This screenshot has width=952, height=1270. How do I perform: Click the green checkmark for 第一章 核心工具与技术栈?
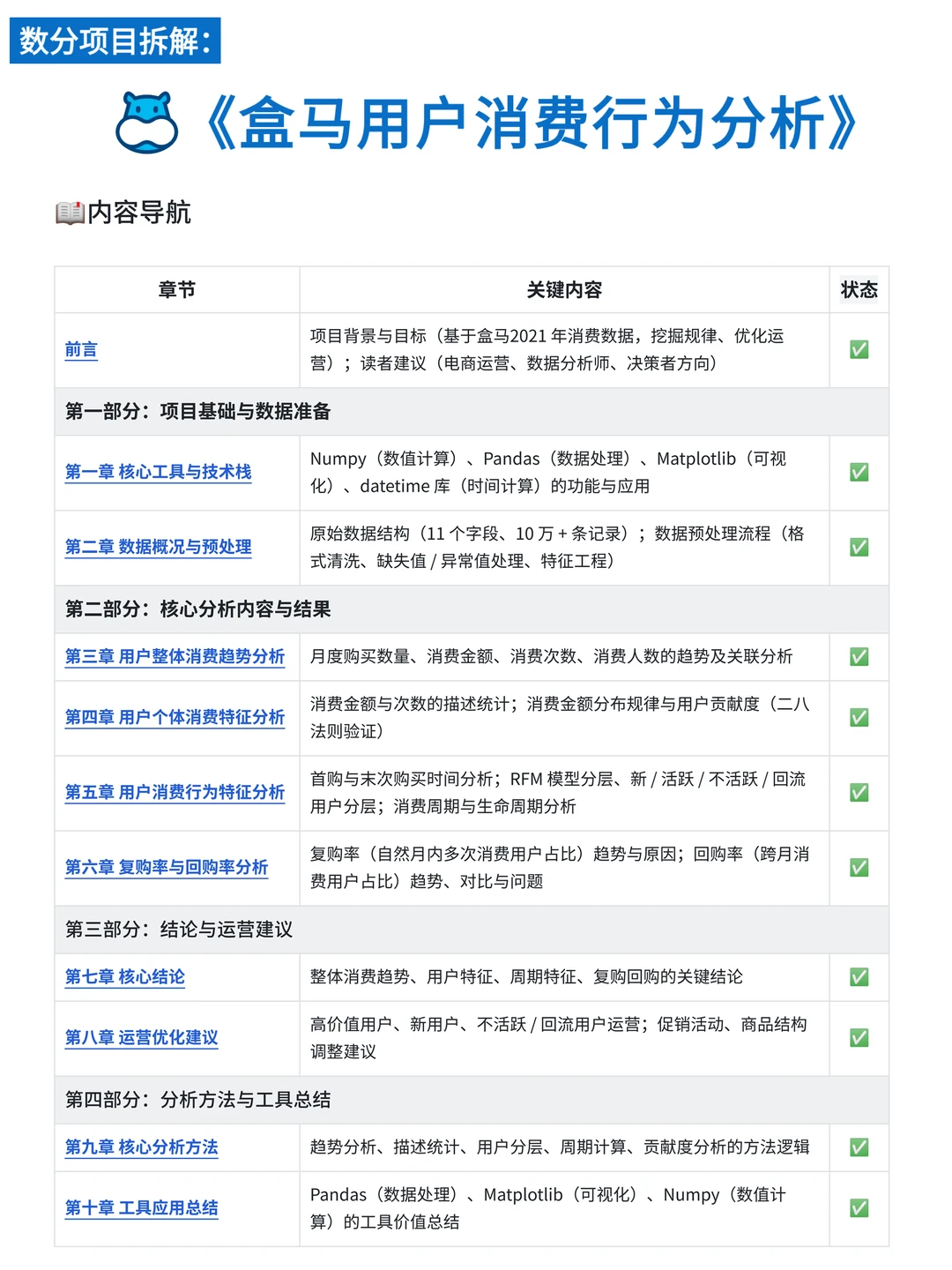859,473
